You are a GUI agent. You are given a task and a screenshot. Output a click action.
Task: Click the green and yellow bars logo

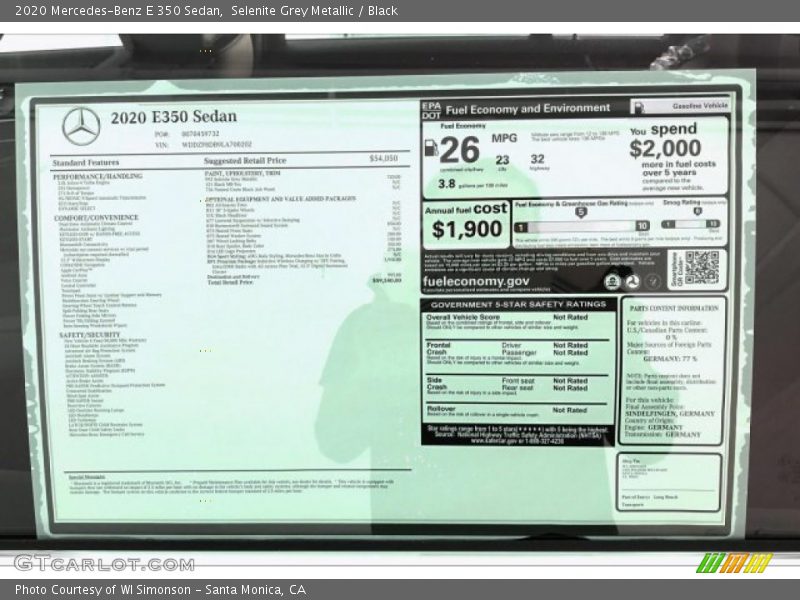(x=733, y=564)
